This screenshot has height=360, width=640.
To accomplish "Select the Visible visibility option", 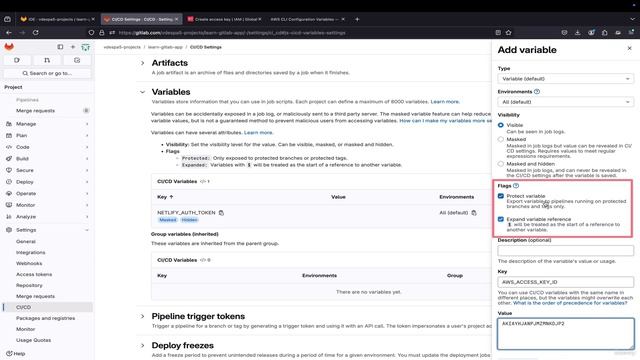I will tap(501, 125).
